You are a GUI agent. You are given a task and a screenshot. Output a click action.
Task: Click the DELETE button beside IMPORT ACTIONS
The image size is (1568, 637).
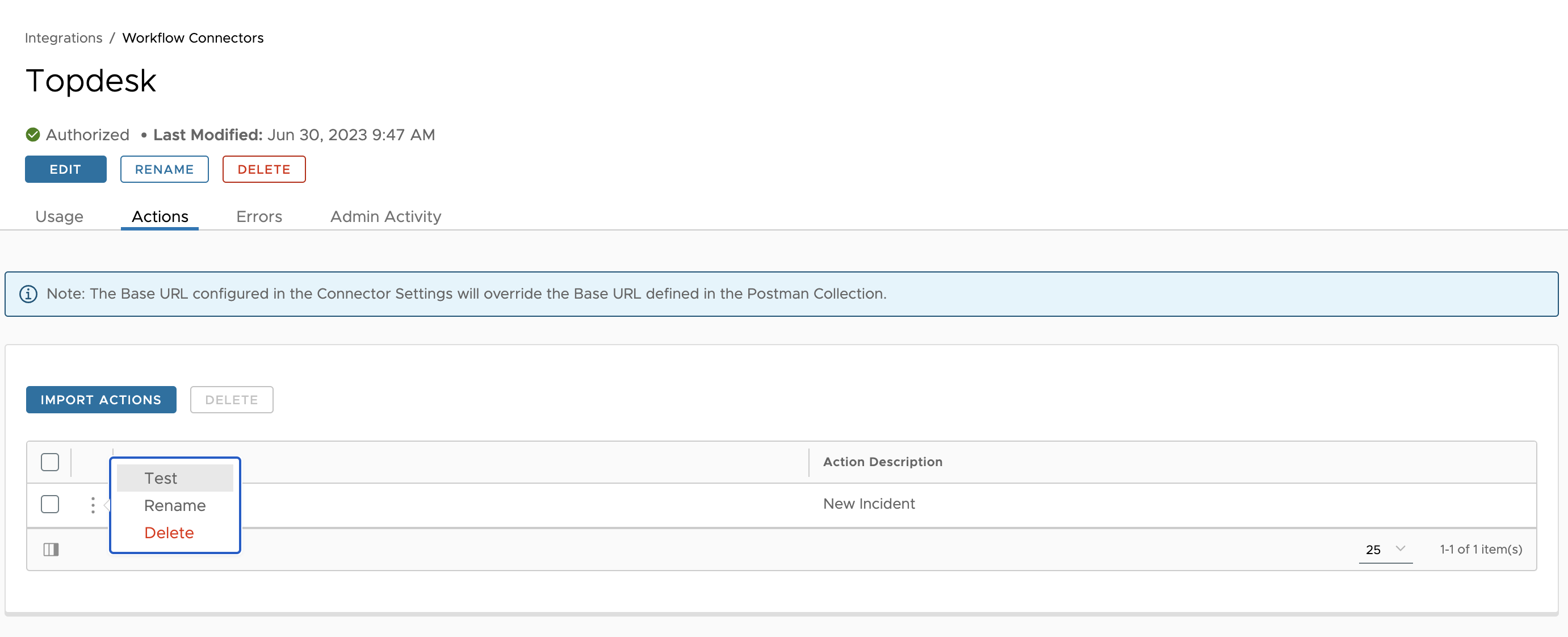(231, 400)
